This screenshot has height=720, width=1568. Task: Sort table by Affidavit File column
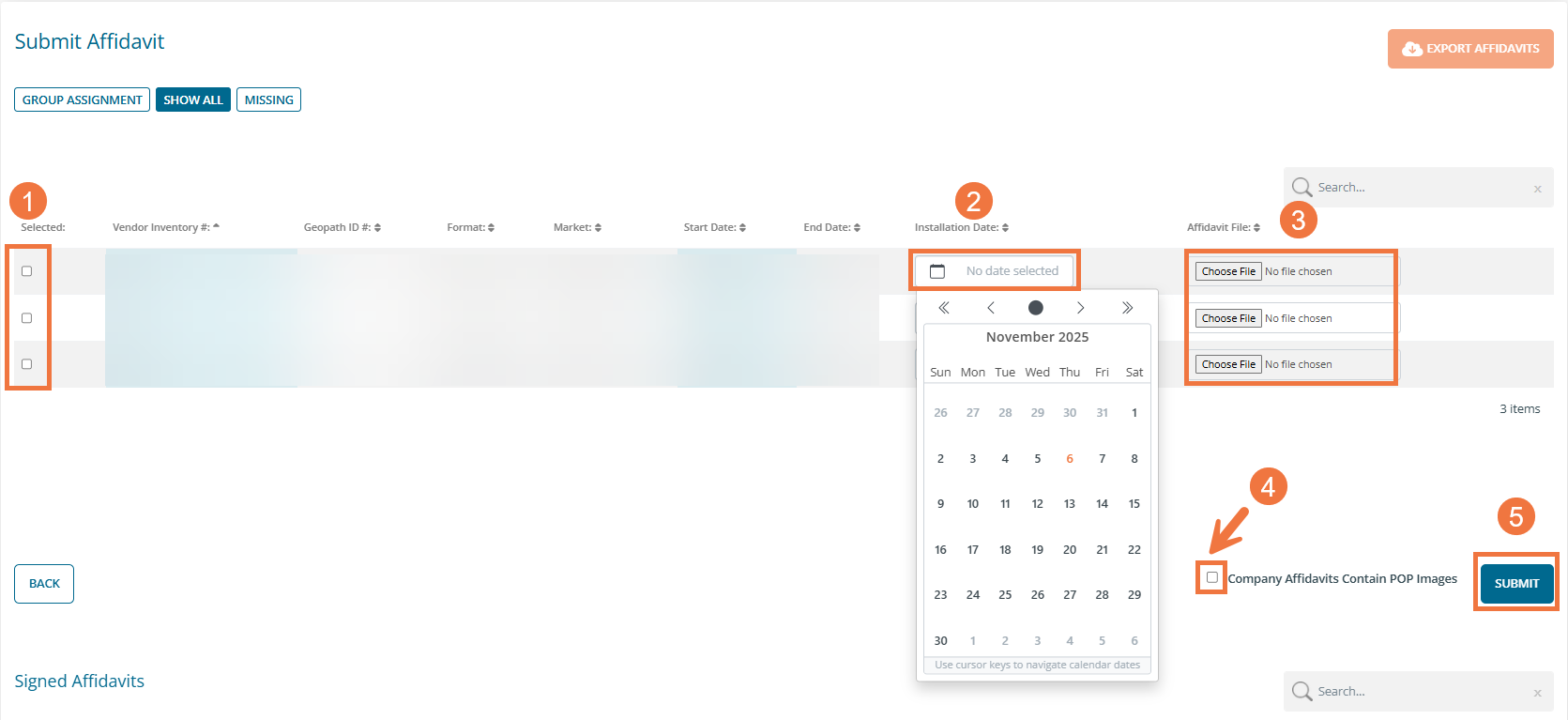(x=1223, y=227)
